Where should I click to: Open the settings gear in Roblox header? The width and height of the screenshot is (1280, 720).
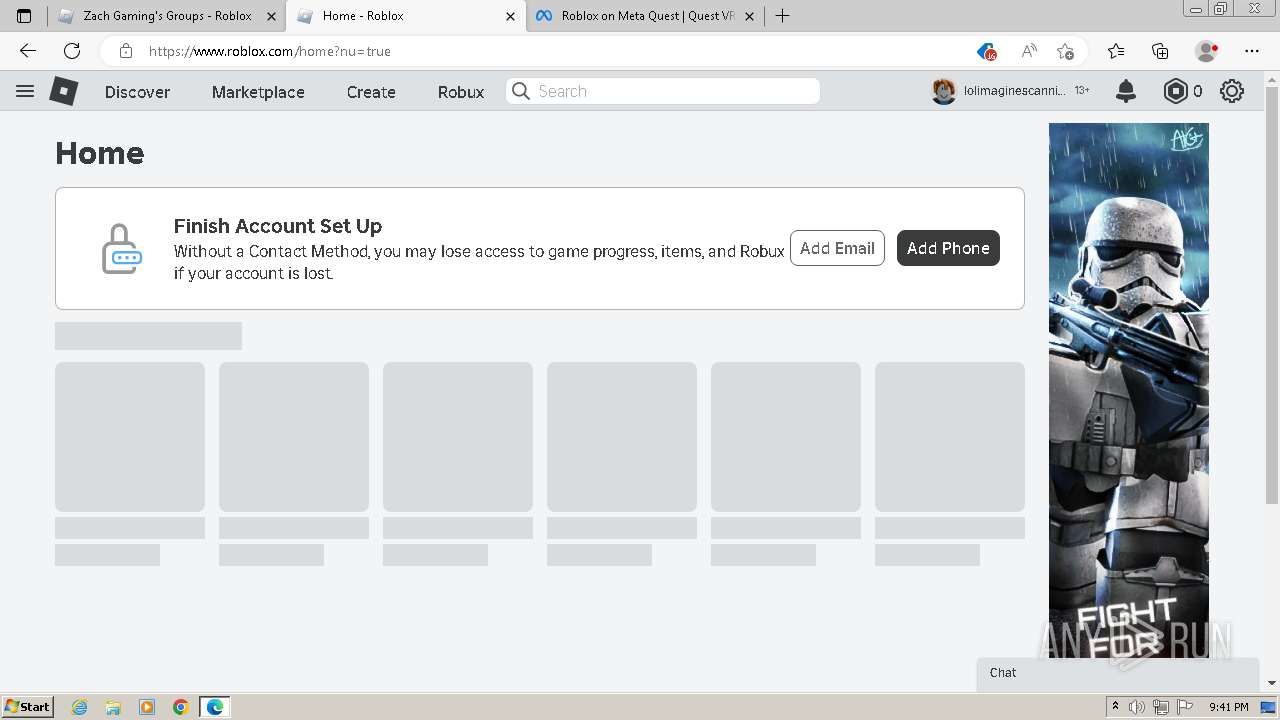coord(1232,91)
